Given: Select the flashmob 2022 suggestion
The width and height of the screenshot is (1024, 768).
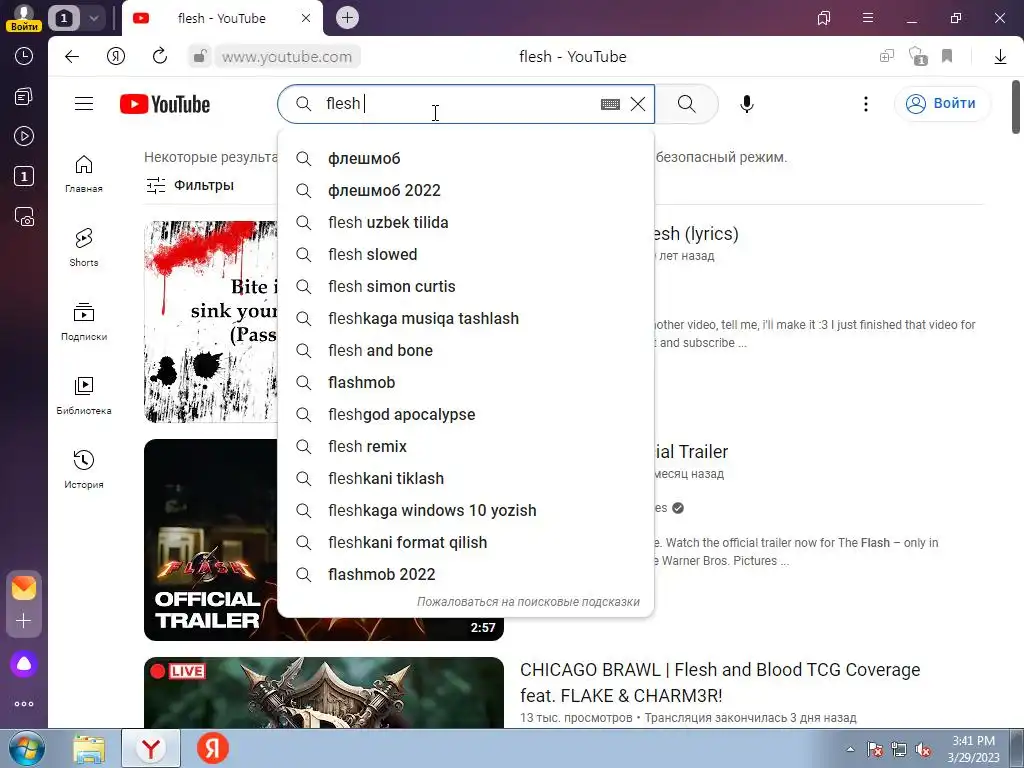Looking at the screenshot, I should pyautogui.click(x=466, y=575).
